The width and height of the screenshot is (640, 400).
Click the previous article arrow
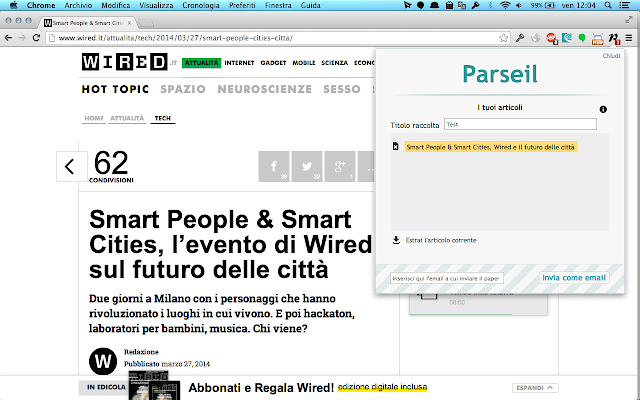[71, 166]
